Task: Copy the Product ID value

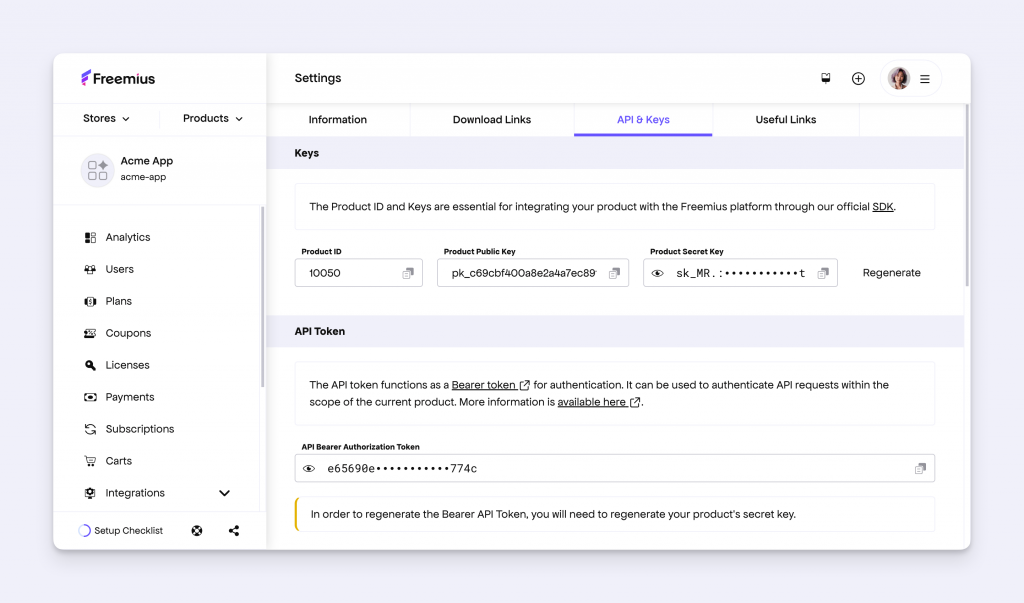Action: click(408, 273)
